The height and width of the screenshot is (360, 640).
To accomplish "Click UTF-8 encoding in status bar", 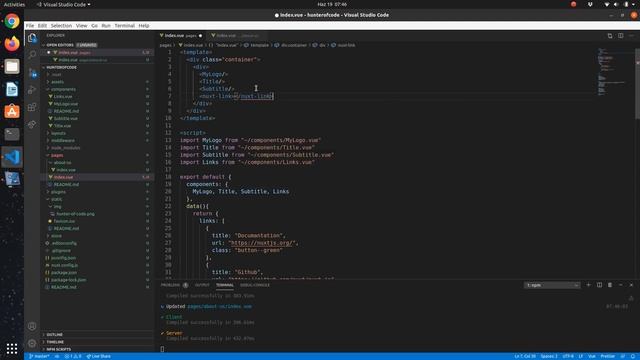I will point(568,356).
